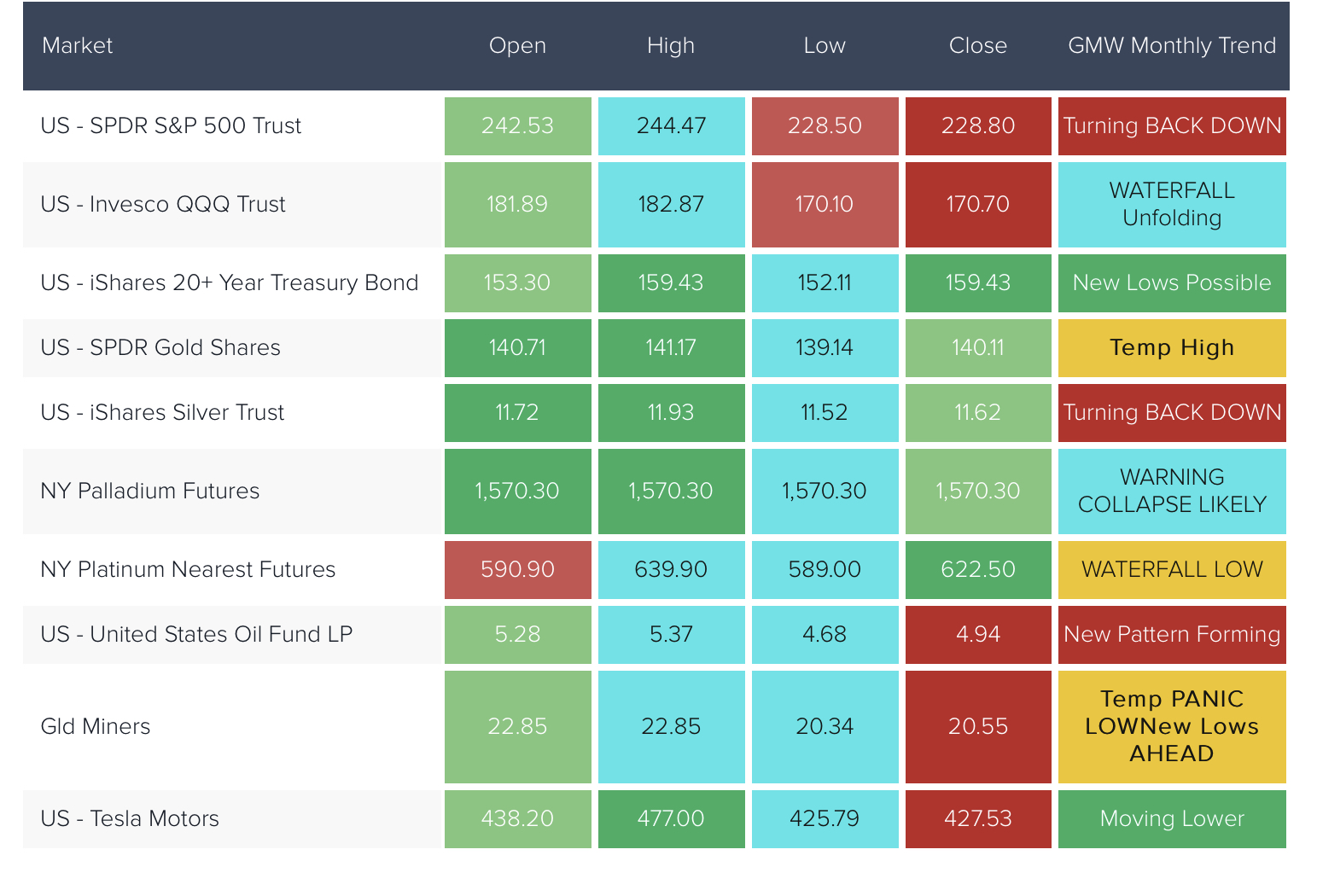Click the Gld Miners market name

point(96,727)
